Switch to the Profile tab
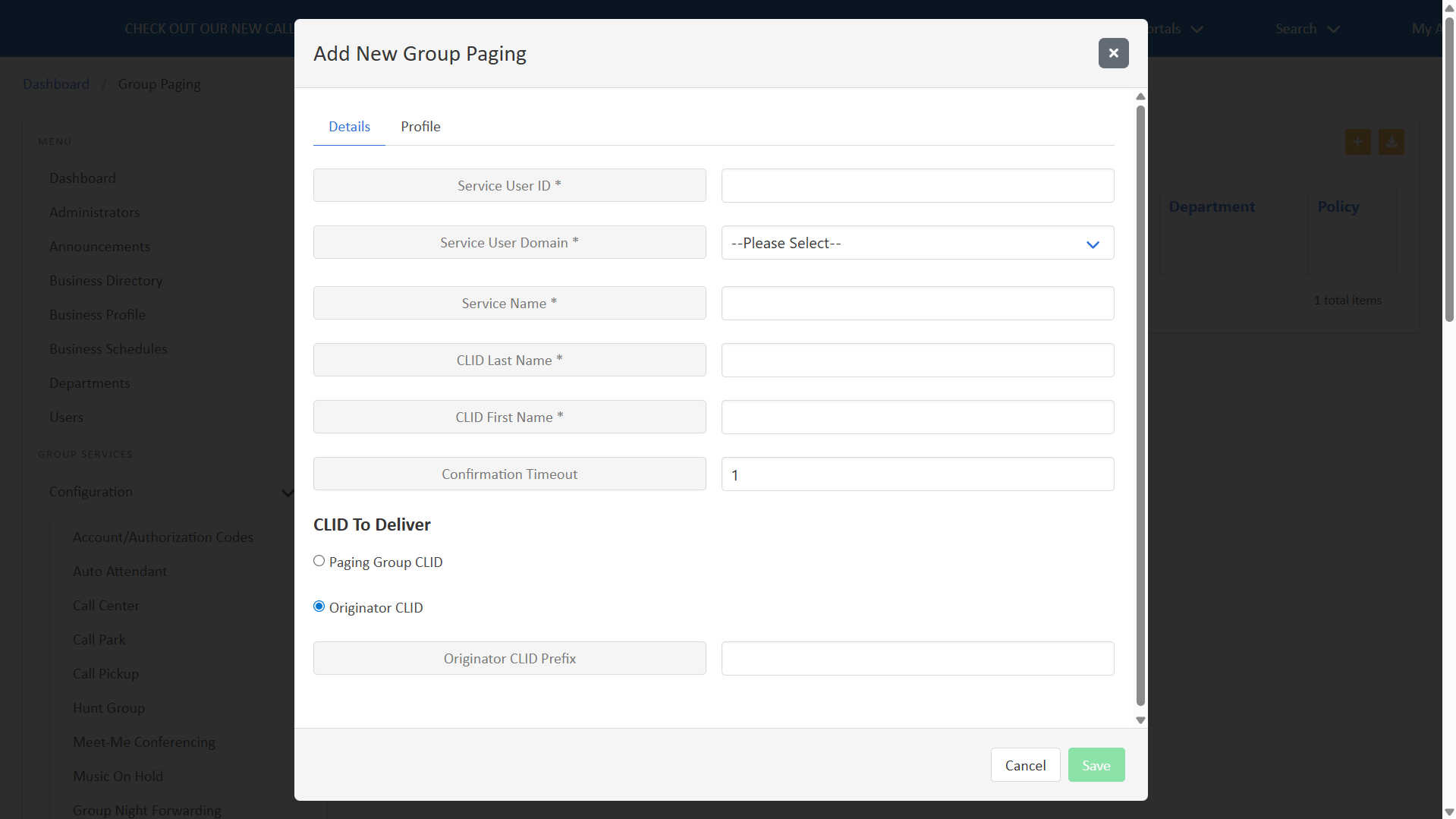 tap(420, 127)
